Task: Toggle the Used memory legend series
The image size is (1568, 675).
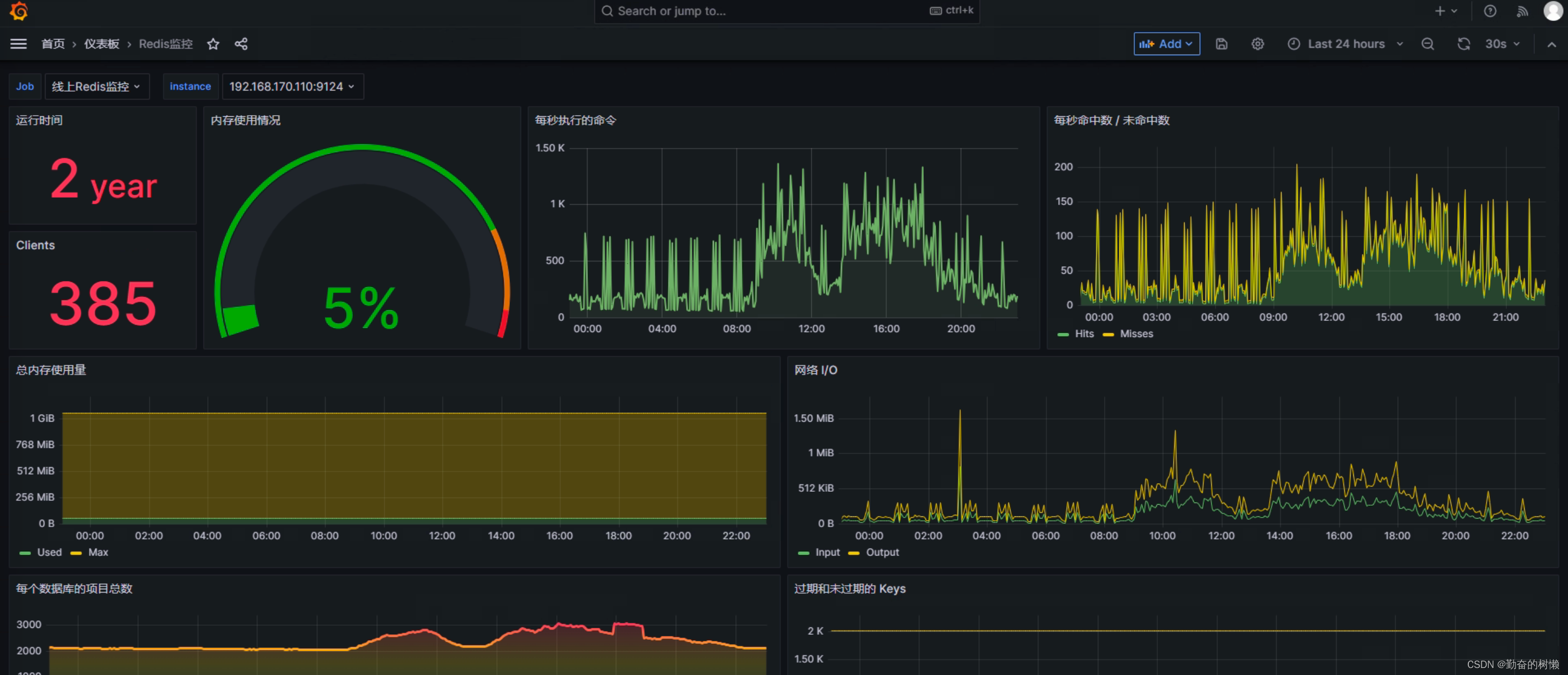Action: 49,552
